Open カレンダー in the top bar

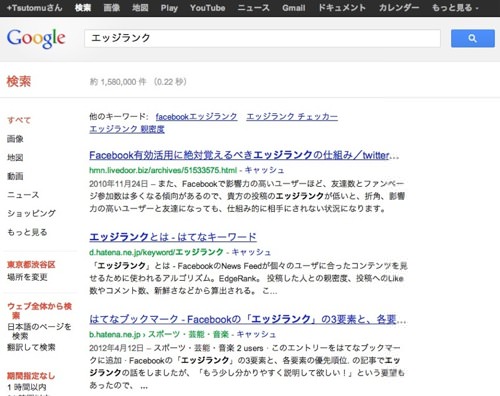[399, 8]
